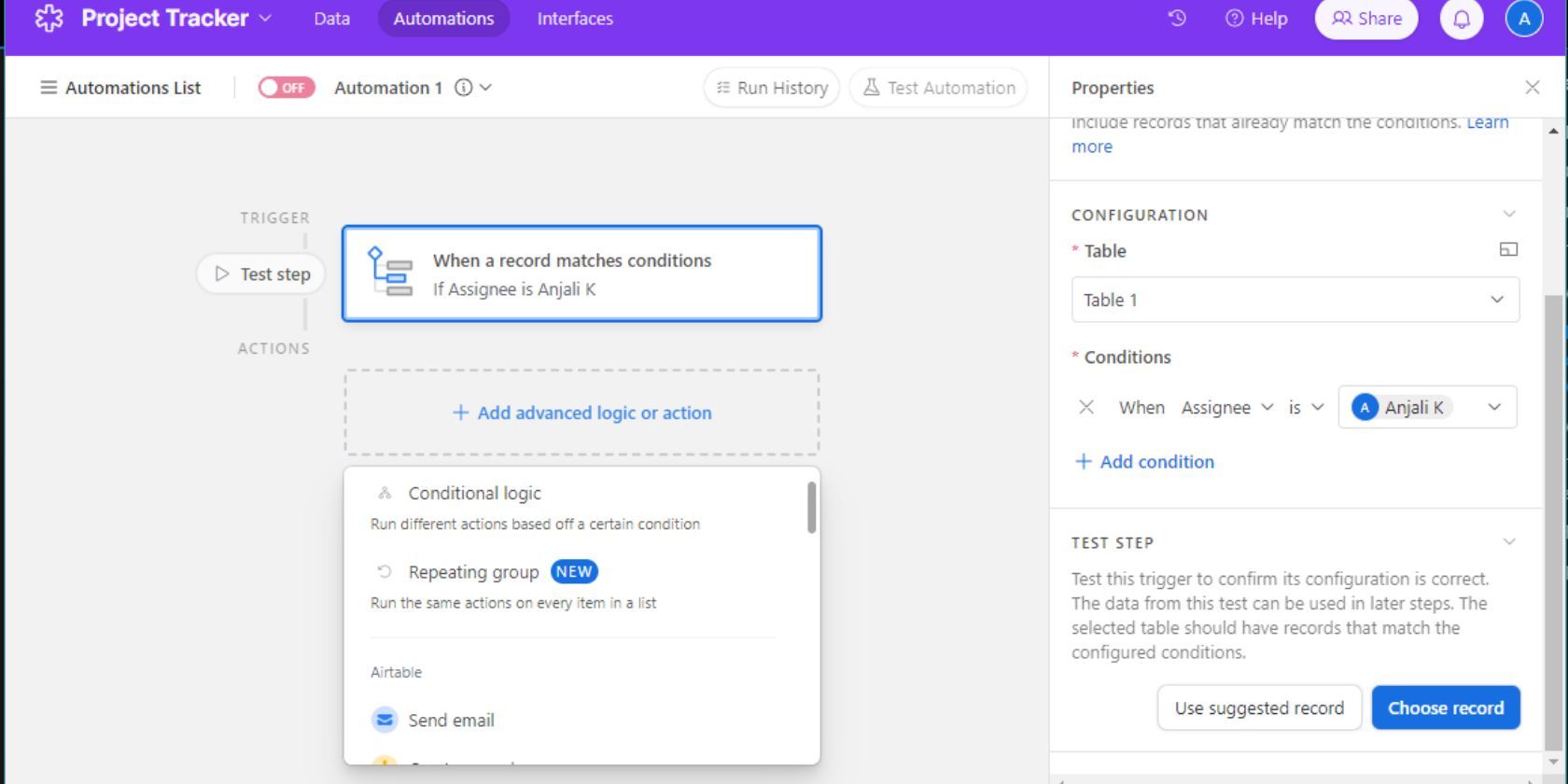
Task: Open Run History
Action: pyautogui.click(x=772, y=87)
